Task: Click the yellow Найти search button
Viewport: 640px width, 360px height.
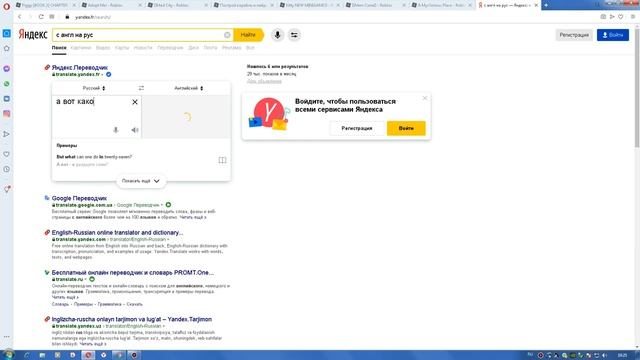Action: coord(248,35)
